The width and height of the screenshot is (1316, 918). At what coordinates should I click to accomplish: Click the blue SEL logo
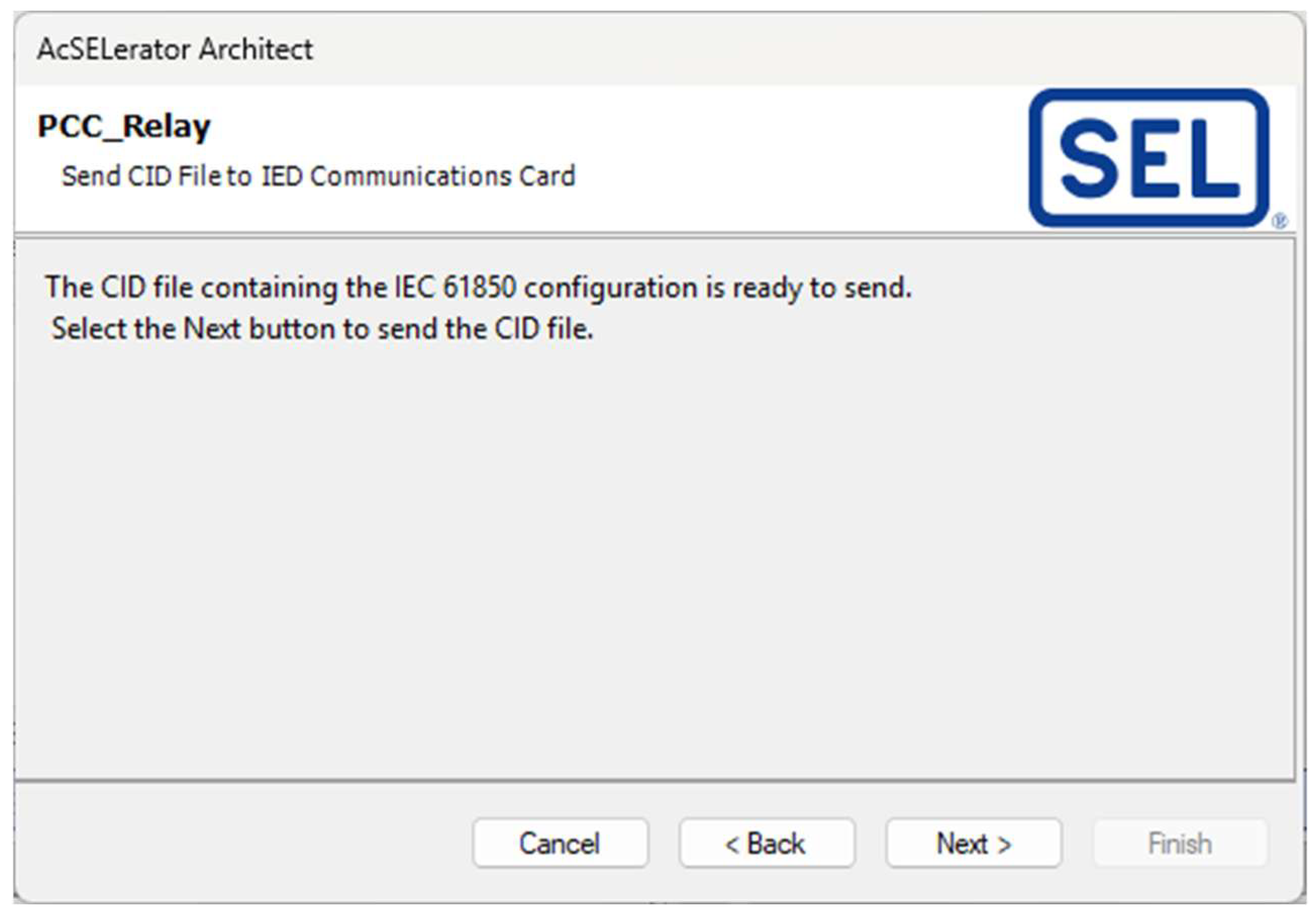tap(1149, 158)
